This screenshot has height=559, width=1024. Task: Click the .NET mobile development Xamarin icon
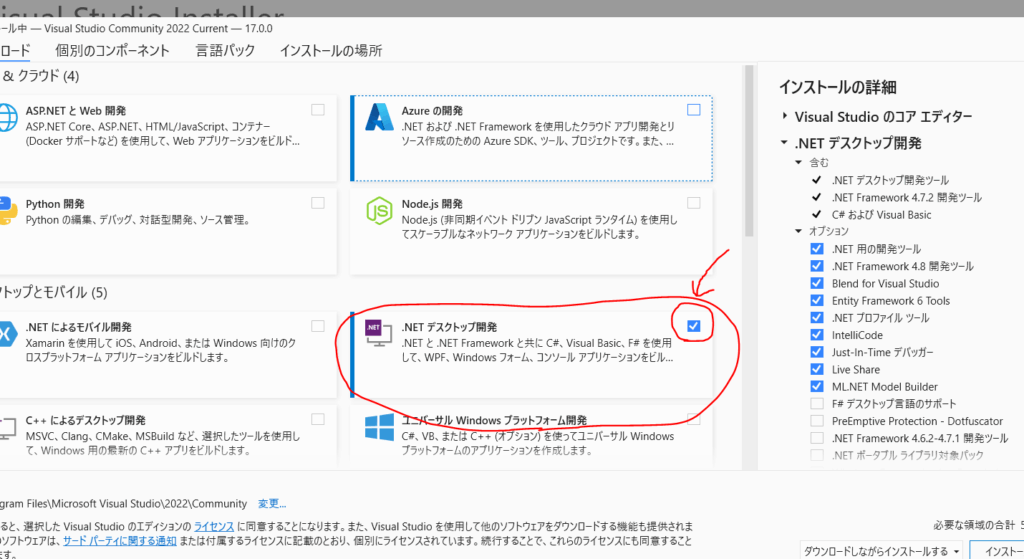point(8,335)
